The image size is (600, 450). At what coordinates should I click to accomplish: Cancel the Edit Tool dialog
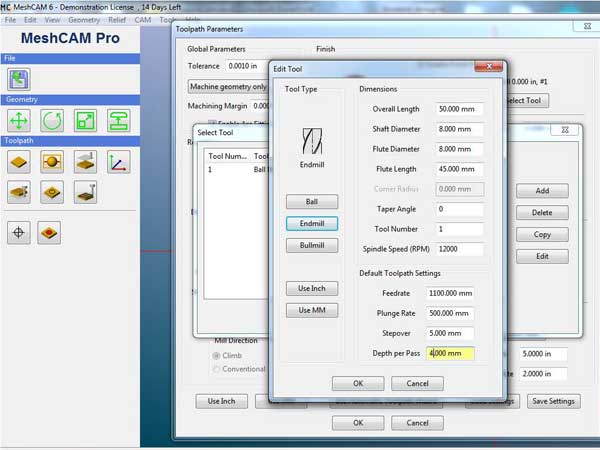tap(417, 383)
